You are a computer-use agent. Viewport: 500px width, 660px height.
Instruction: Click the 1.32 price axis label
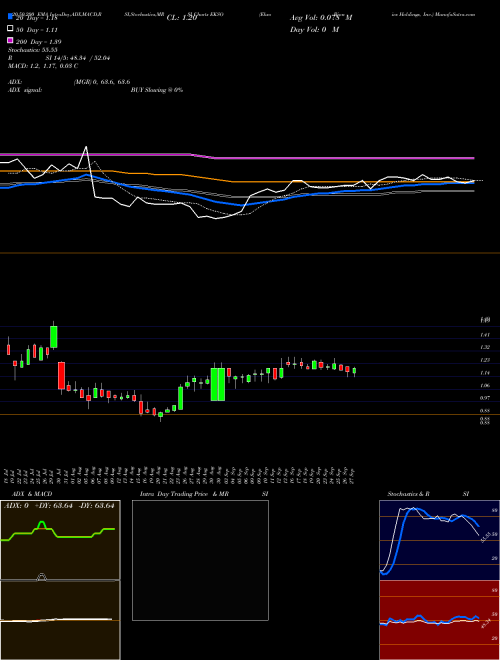point(485,347)
